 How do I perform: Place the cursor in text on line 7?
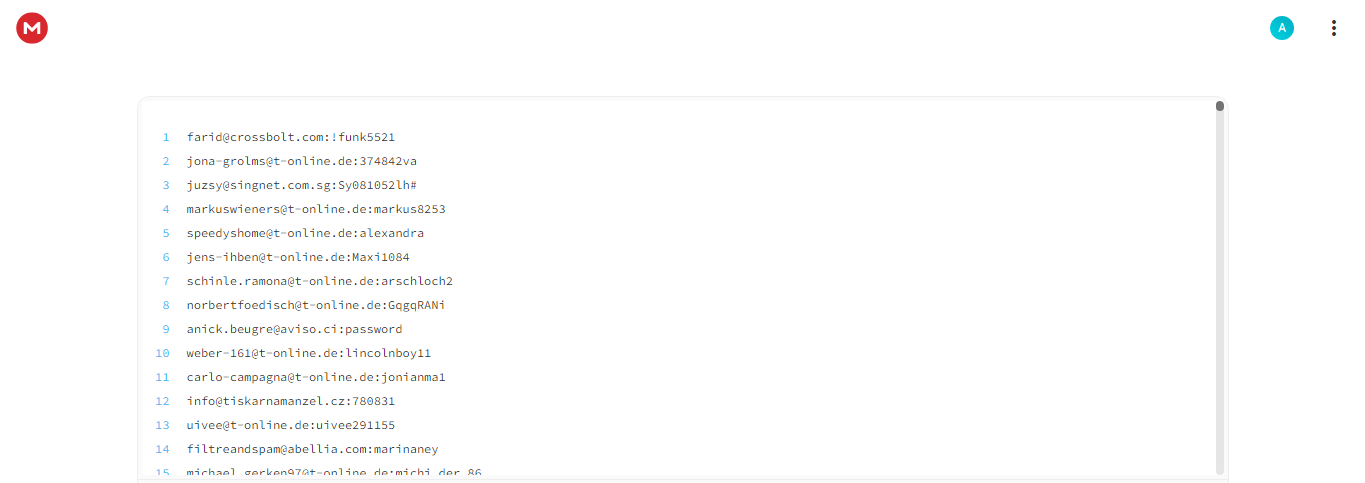[x=319, y=281]
